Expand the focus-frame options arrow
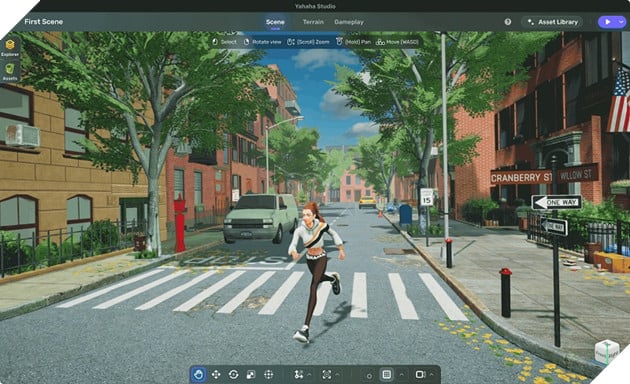Screen dimensions: 630x384 point(338,374)
